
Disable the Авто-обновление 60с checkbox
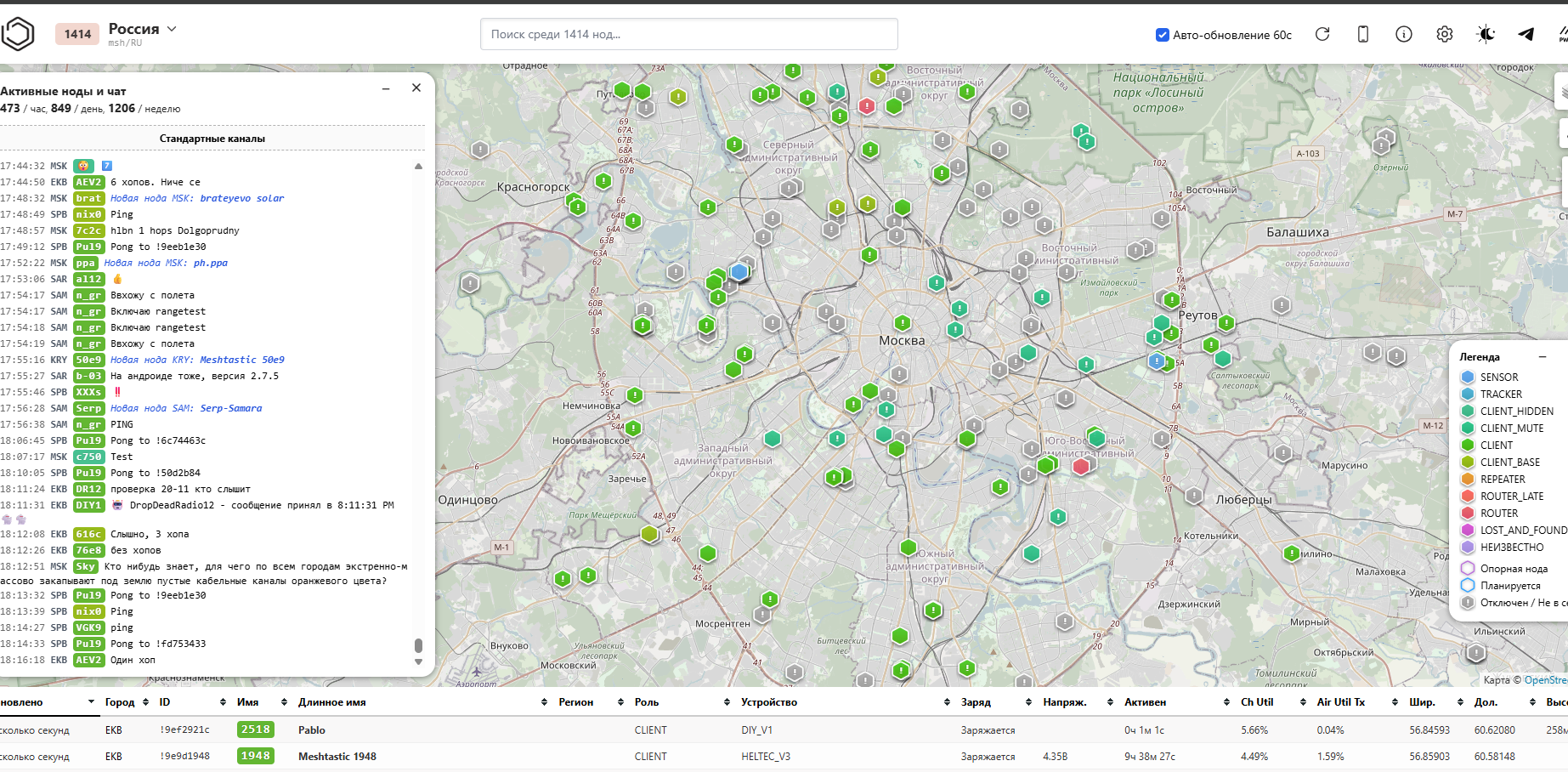(1163, 35)
